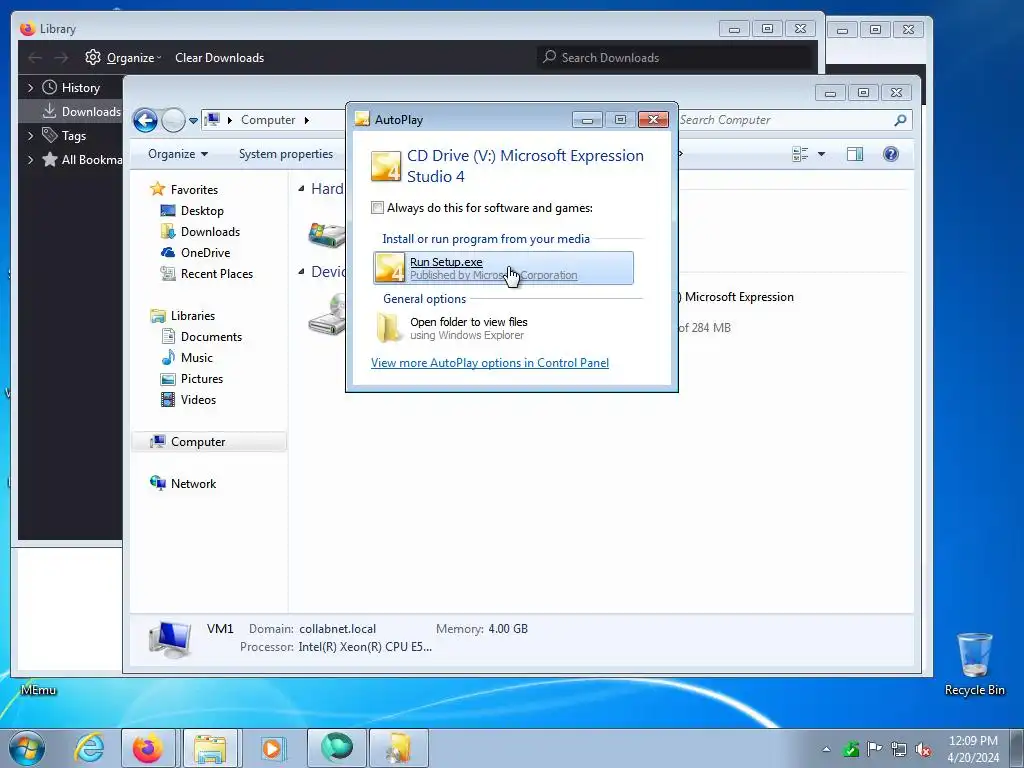Run Setup.exe from the AutoPlay dialog

[x=503, y=268]
